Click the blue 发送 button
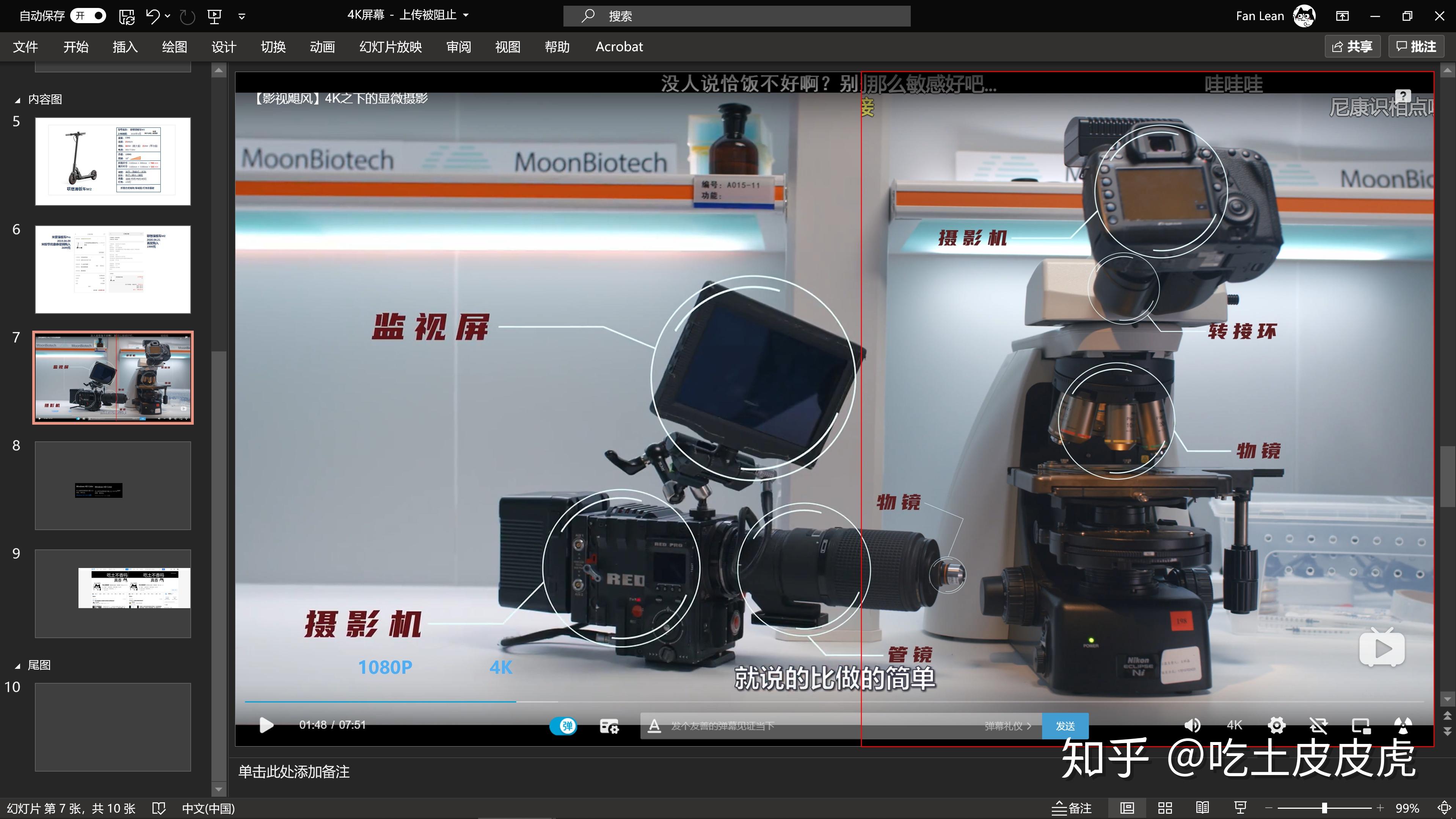The height and width of the screenshot is (819, 1456). click(1065, 726)
